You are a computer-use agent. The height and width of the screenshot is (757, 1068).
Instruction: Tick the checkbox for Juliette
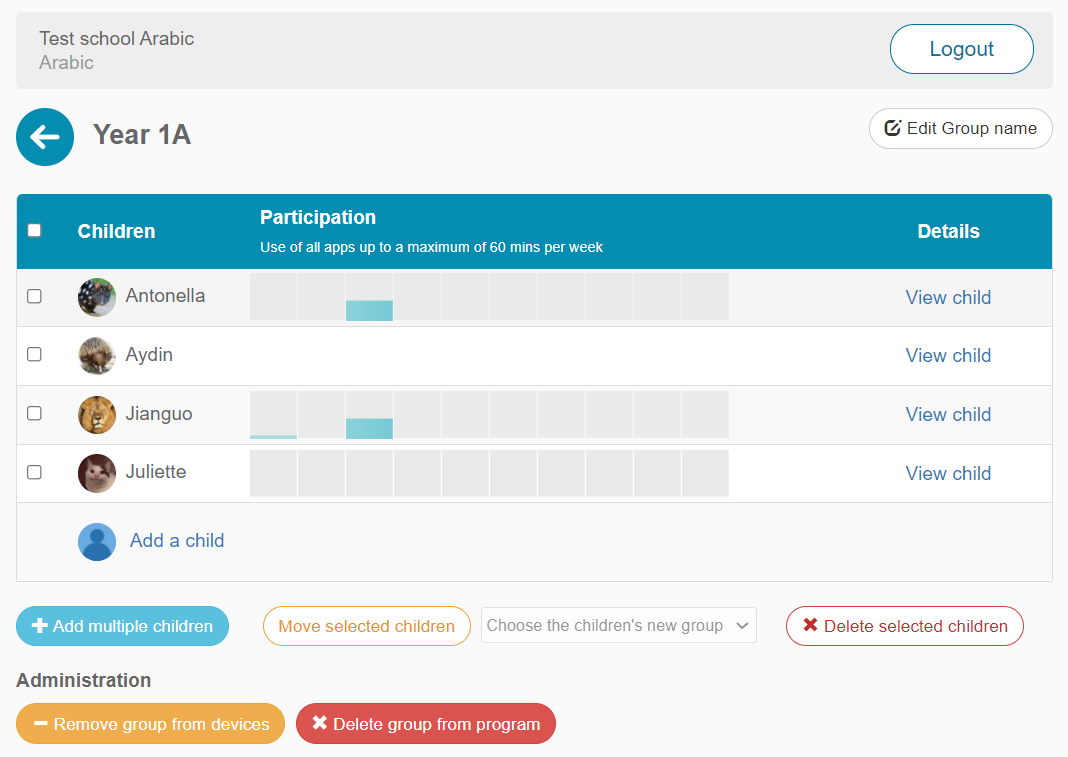click(x=35, y=473)
